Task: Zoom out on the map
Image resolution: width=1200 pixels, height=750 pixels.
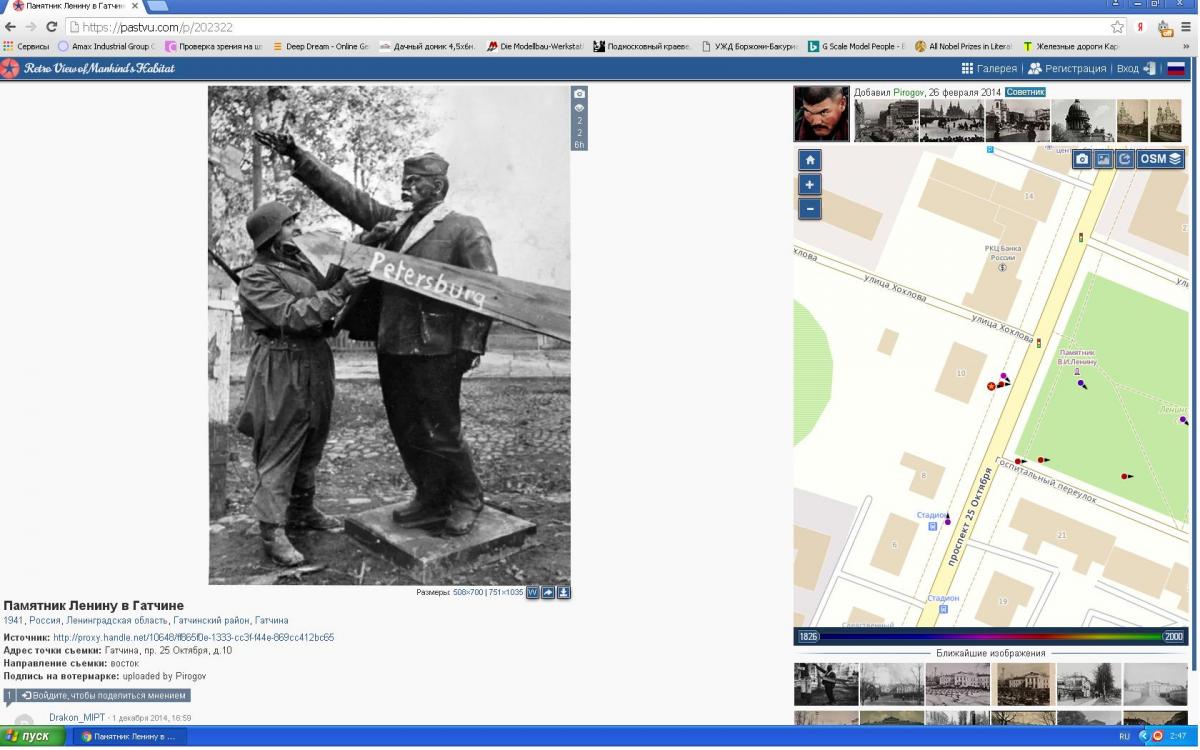Action: (x=810, y=208)
